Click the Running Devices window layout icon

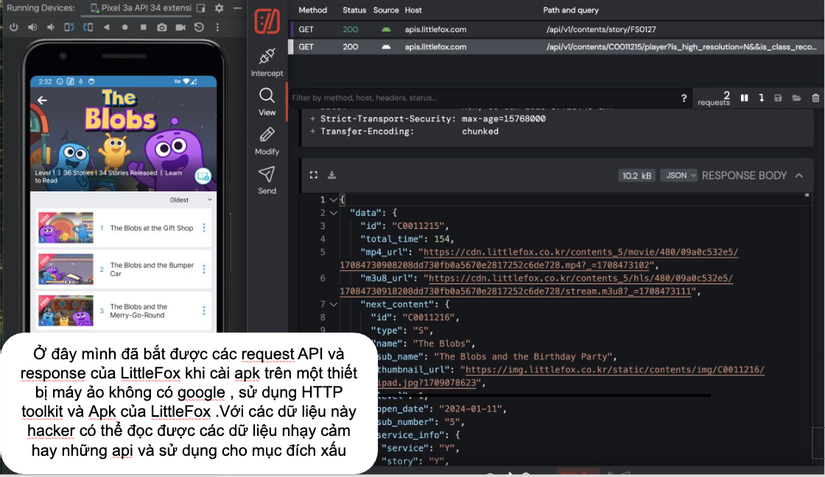tap(200, 8)
